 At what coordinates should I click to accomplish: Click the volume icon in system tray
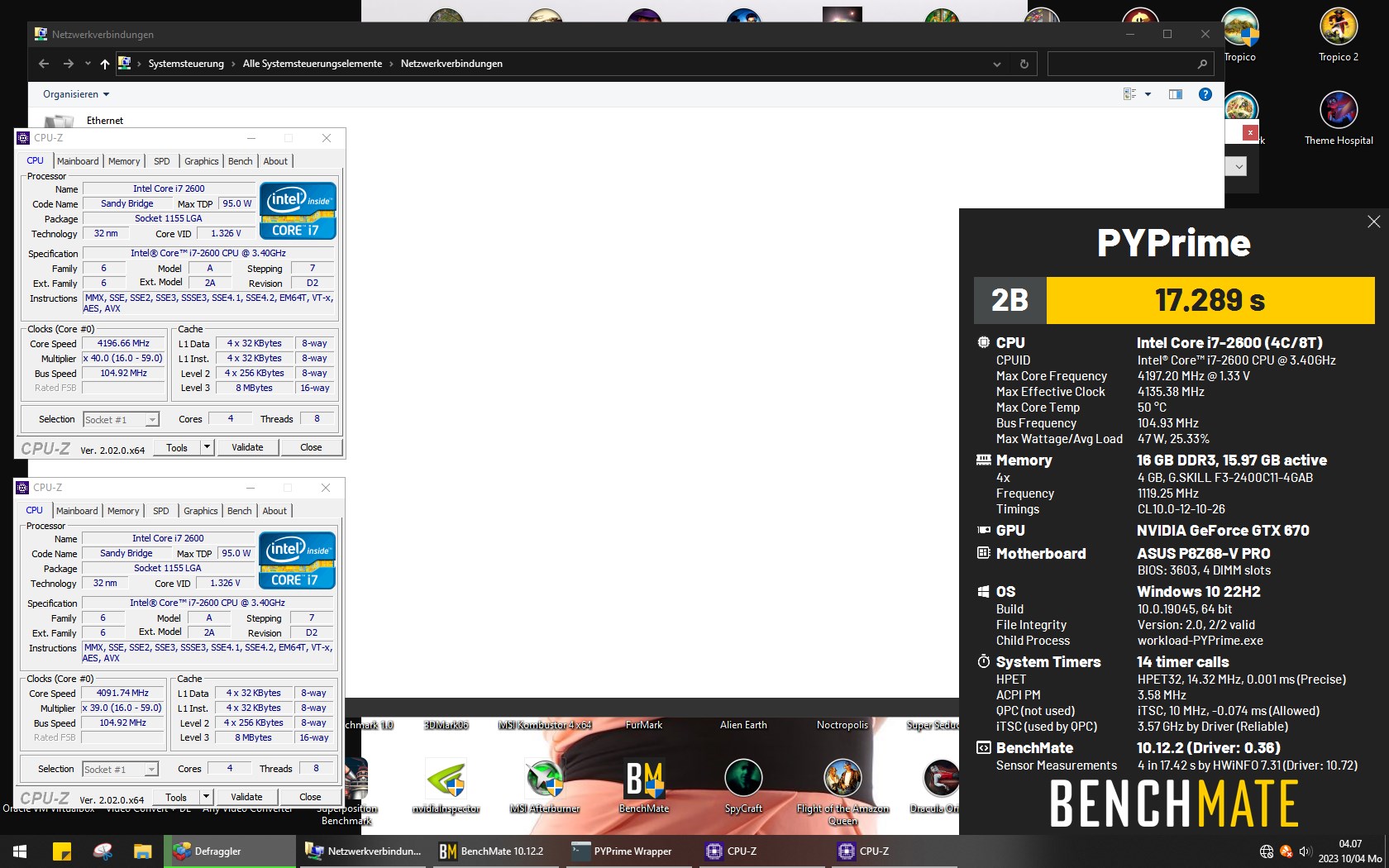1305,851
